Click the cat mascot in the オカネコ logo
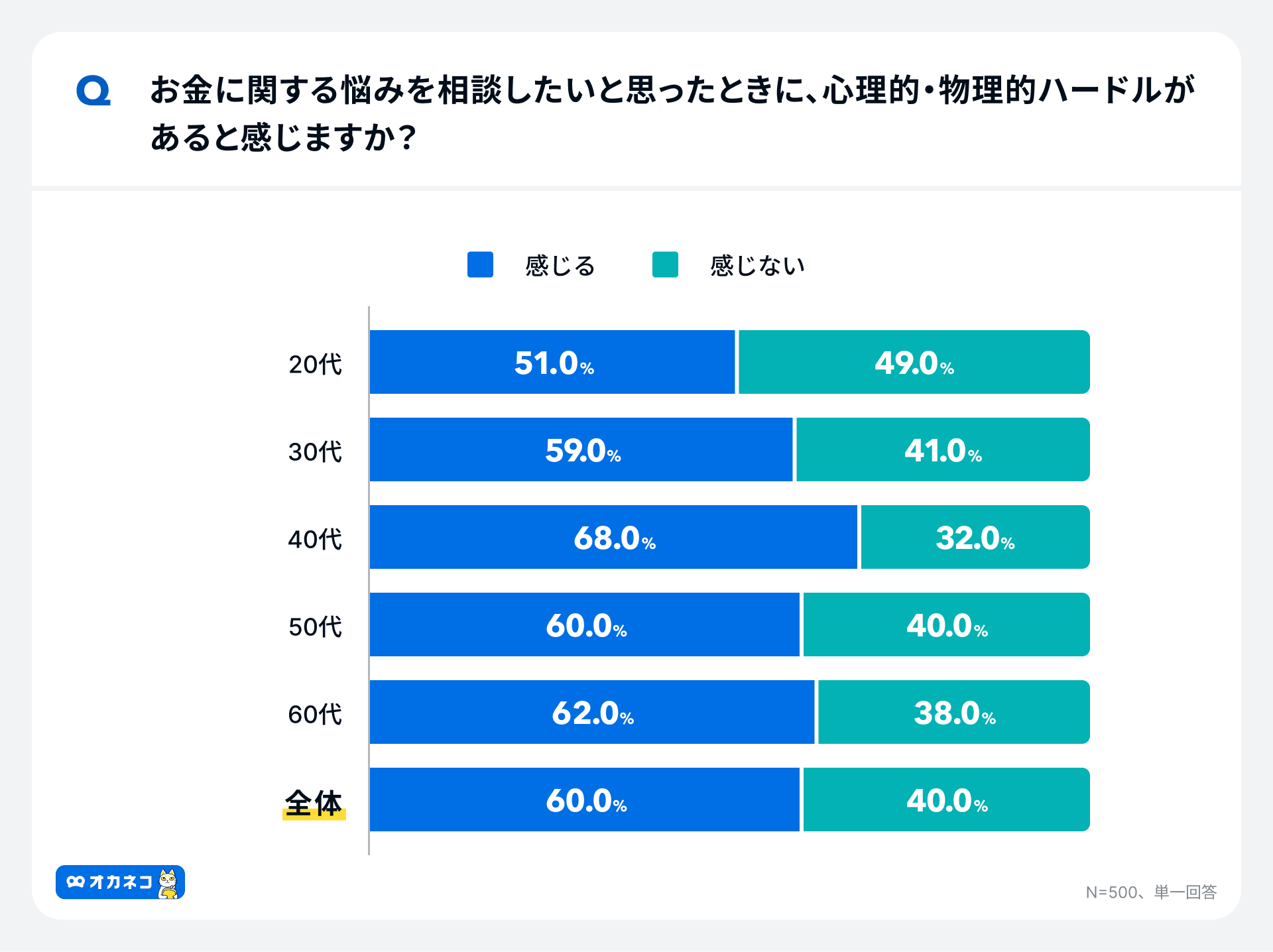Image resolution: width=1273 pixels, height=952 pixels. (168, 883)
